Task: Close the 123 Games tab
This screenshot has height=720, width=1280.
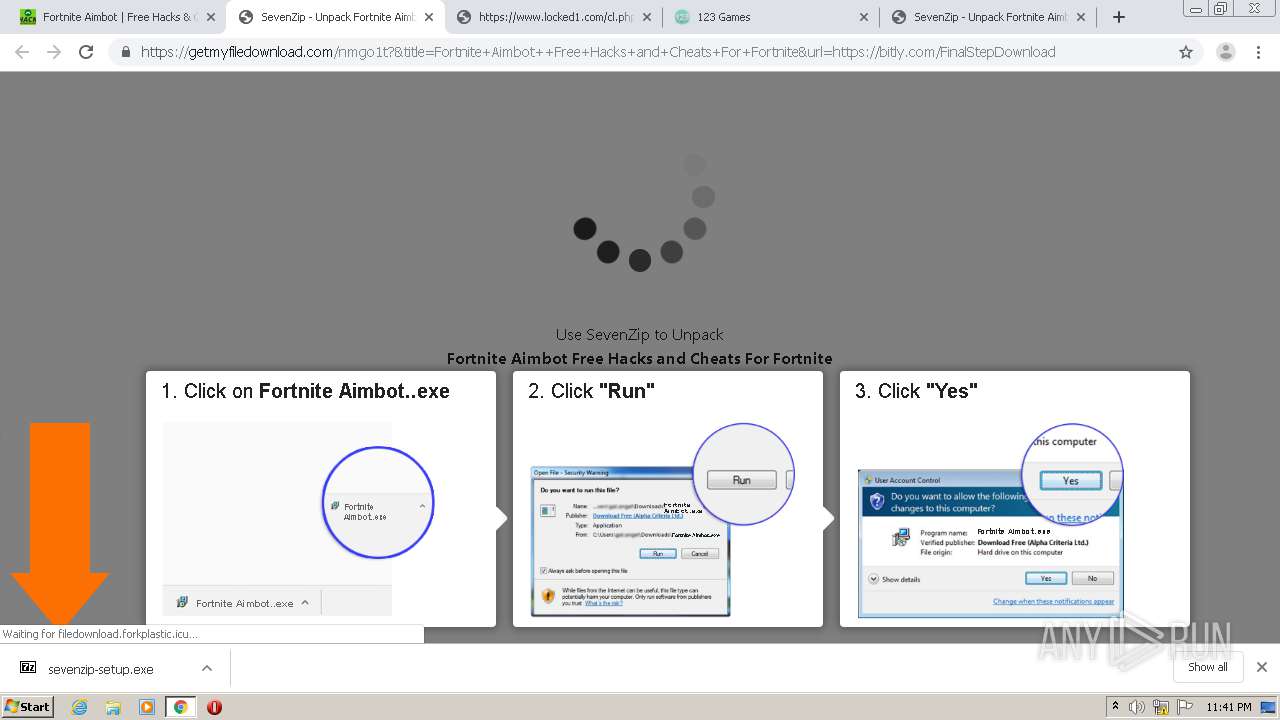Action: click(x=864, y=17)
